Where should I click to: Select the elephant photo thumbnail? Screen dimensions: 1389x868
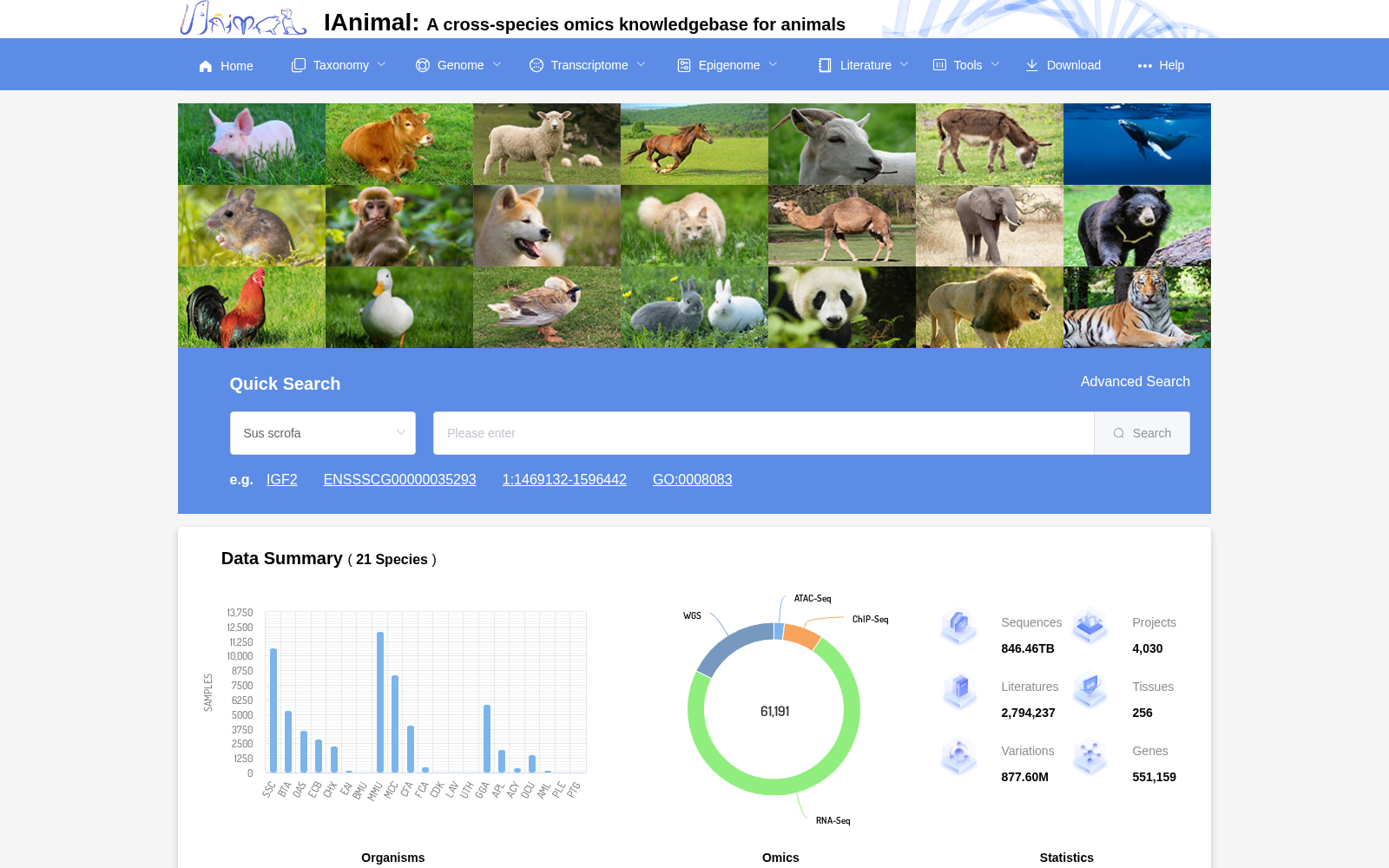click(x=990, y=226)
